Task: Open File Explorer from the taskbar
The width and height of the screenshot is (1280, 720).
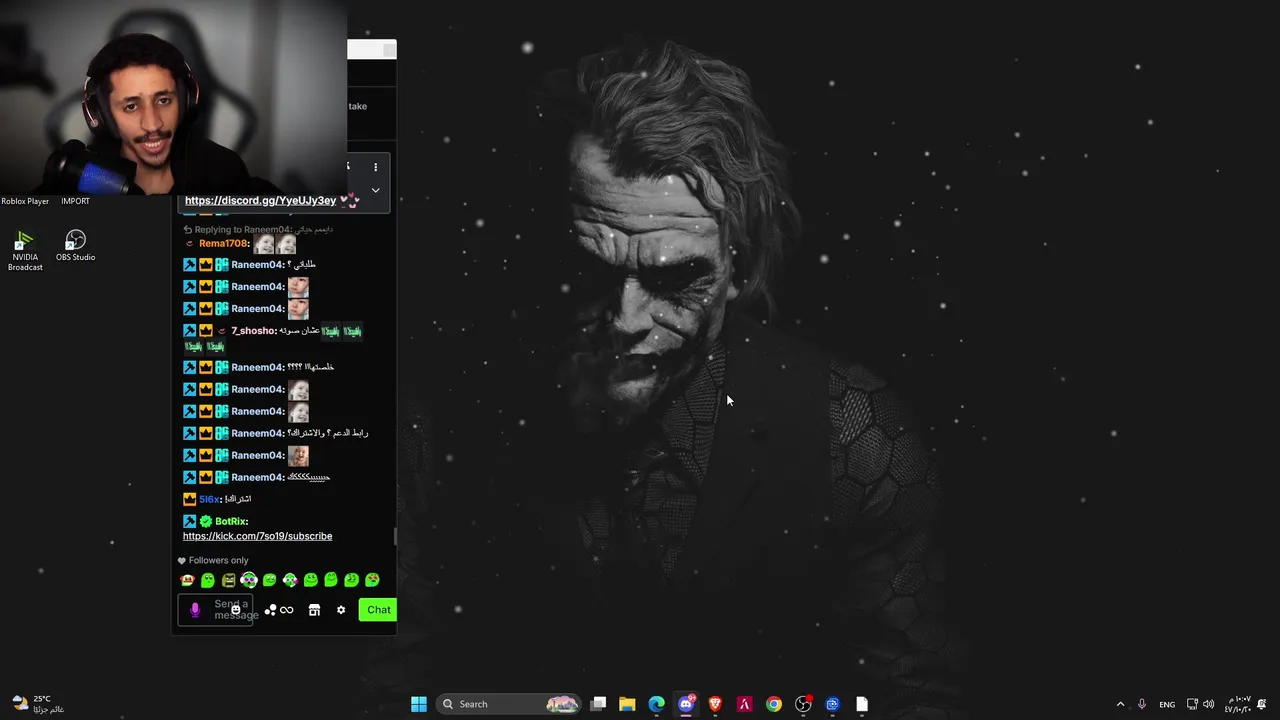Action: [x=627, y=704]
